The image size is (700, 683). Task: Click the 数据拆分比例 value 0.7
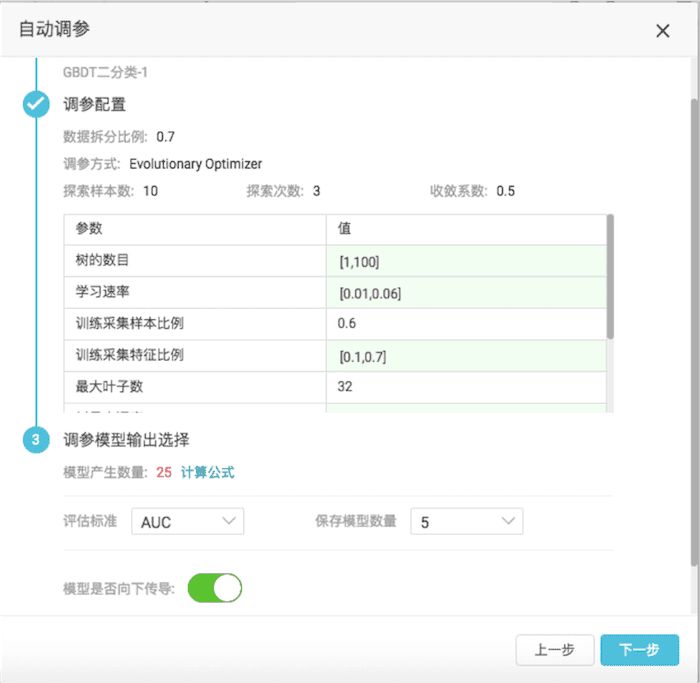[165, 137]
